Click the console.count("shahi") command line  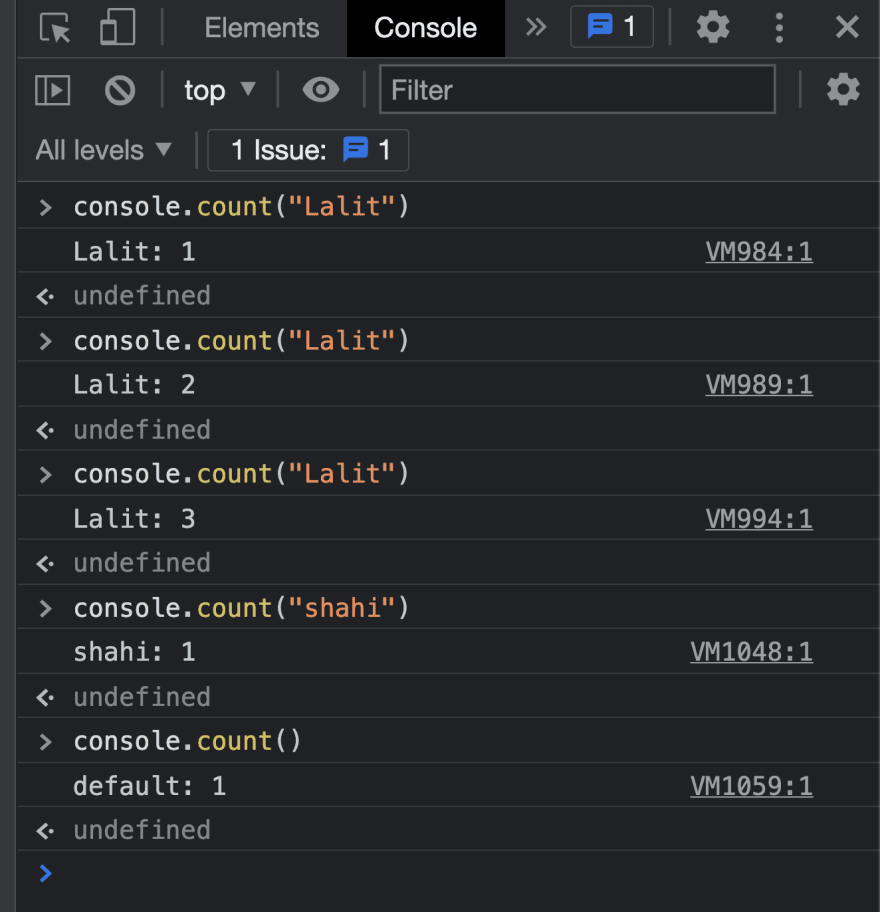coord(241,608)
